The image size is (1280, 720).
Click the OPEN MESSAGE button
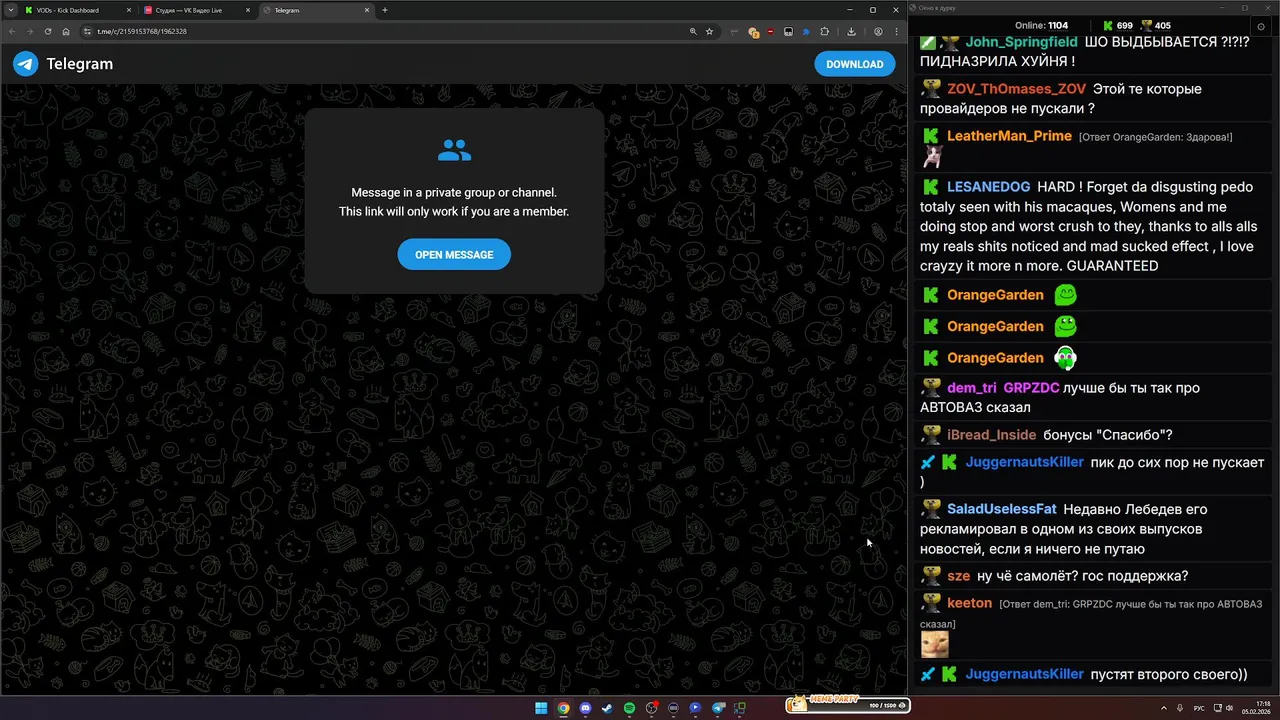[454, 254]
